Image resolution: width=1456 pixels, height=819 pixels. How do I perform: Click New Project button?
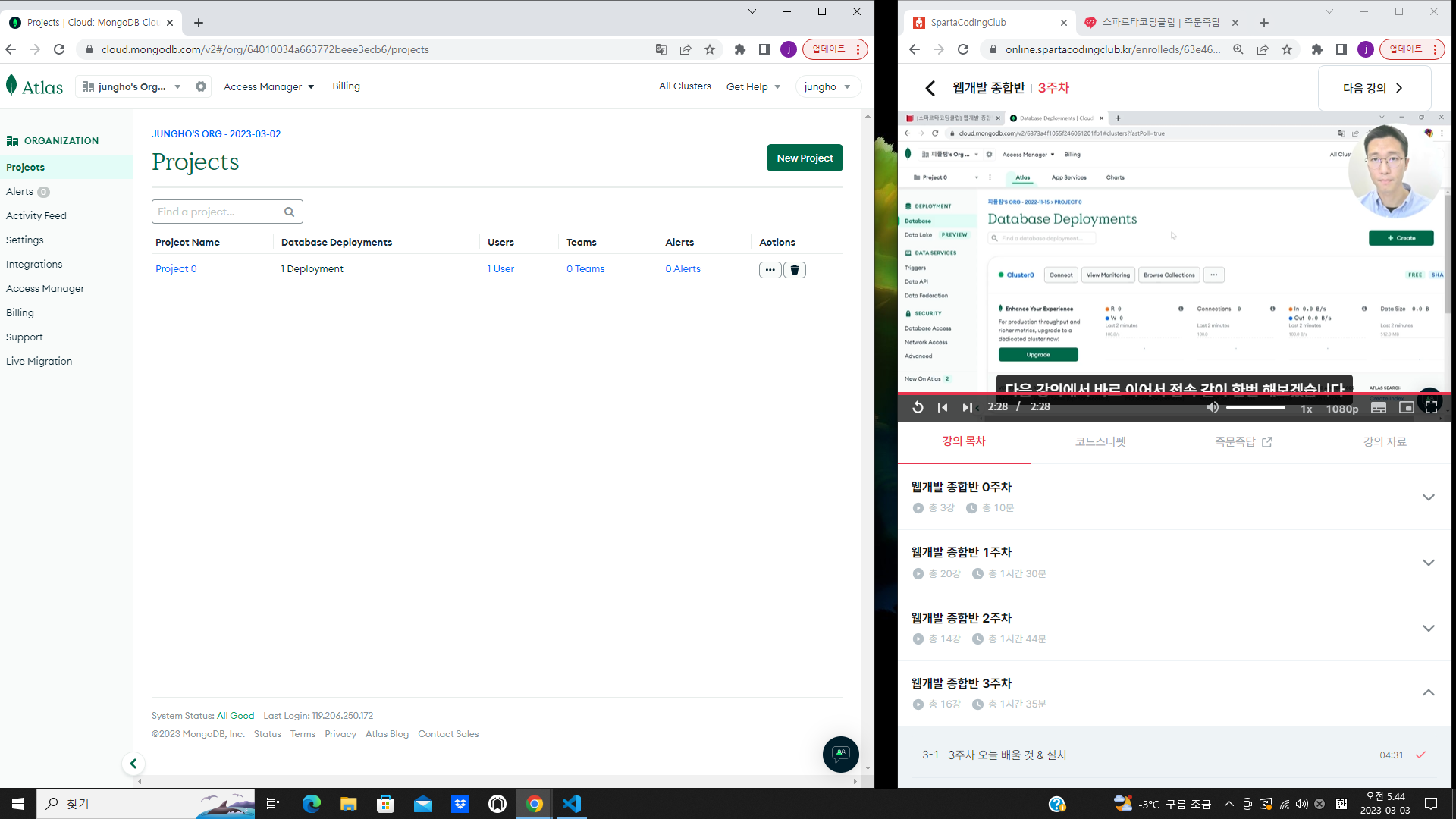click(805, 158)
